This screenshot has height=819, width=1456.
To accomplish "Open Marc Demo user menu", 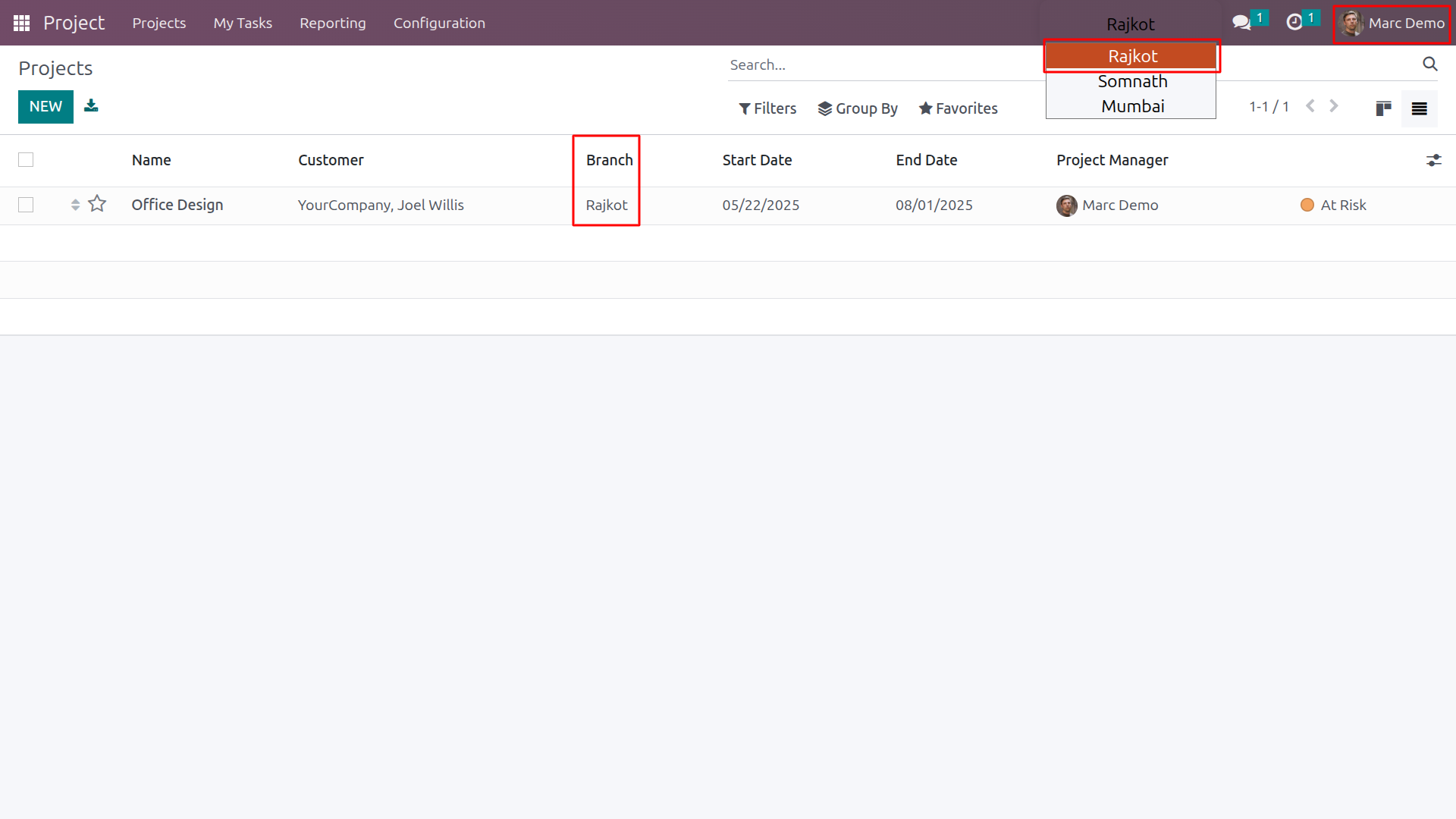I will coord(1392,24).
